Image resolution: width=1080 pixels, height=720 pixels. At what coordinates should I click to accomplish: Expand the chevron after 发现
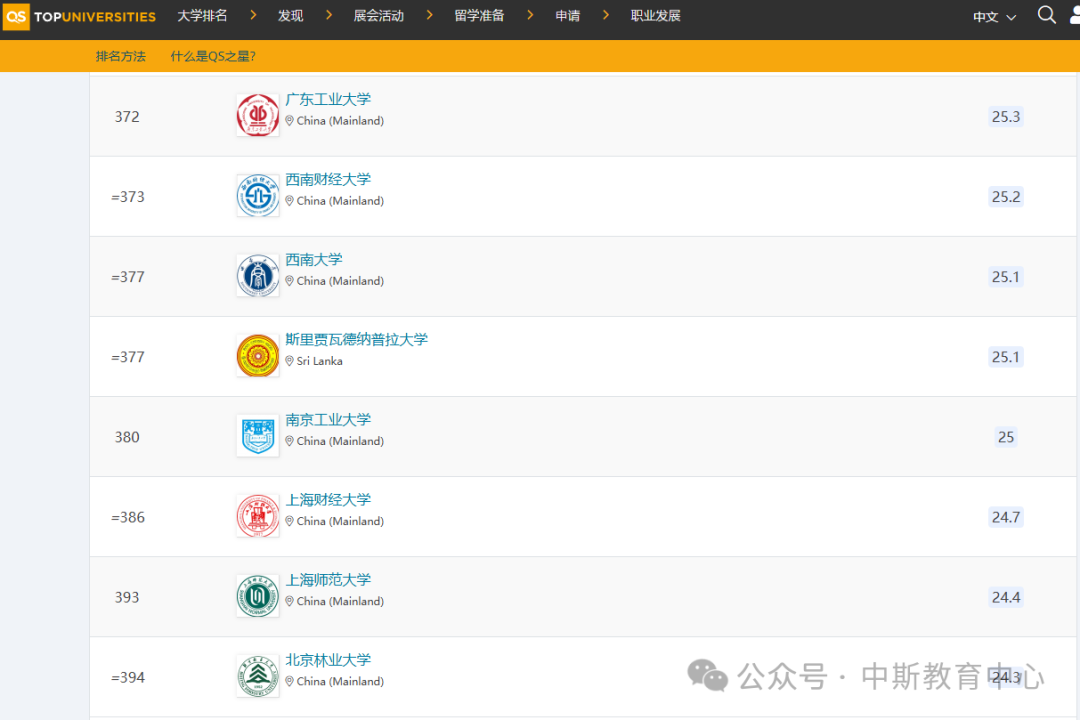coord(329,15)
